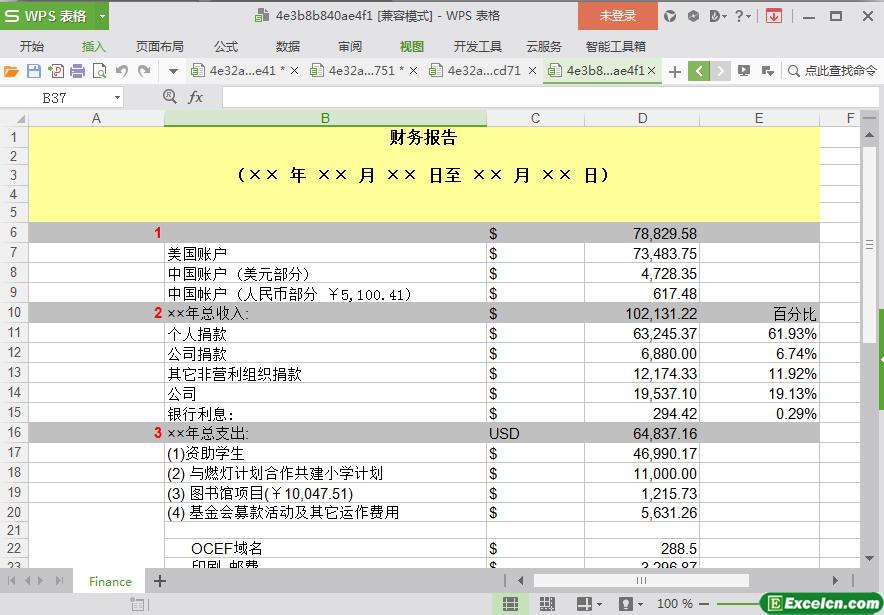Expand the Name Box dropdown arrow

117,97
